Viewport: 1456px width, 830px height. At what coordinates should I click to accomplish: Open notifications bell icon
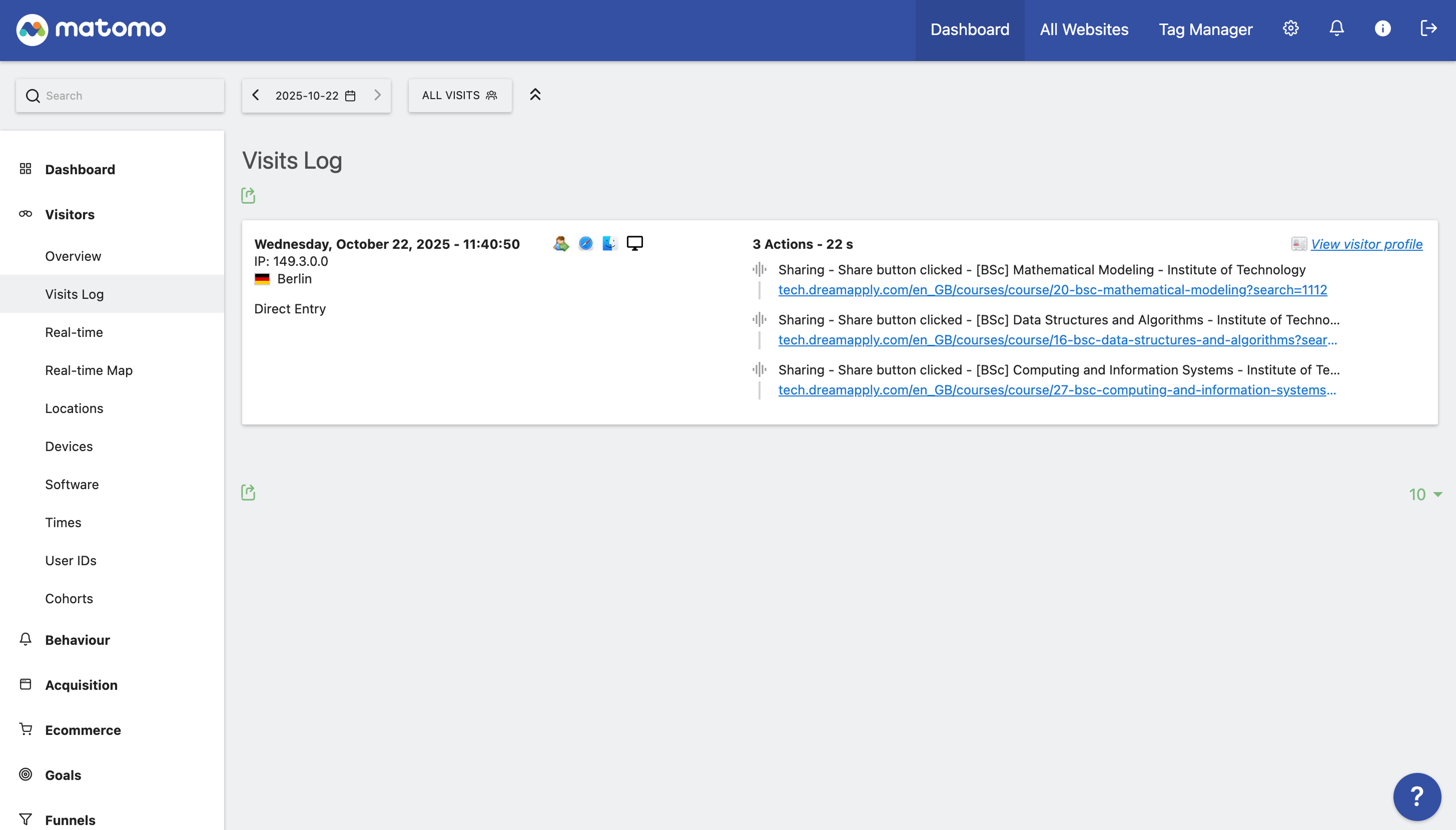click(x=1336, y=29)
